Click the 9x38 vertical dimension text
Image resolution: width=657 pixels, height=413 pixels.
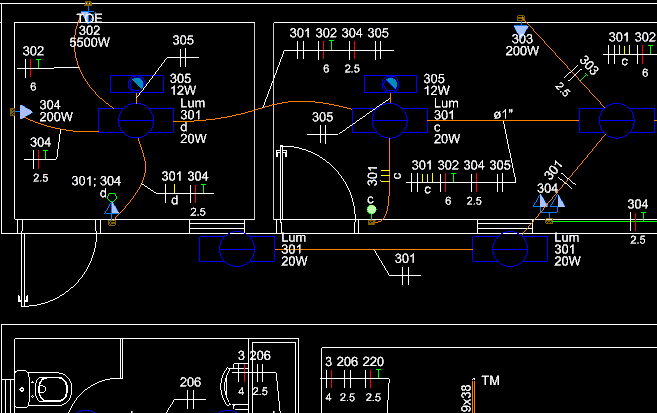(x=466, y=399)
